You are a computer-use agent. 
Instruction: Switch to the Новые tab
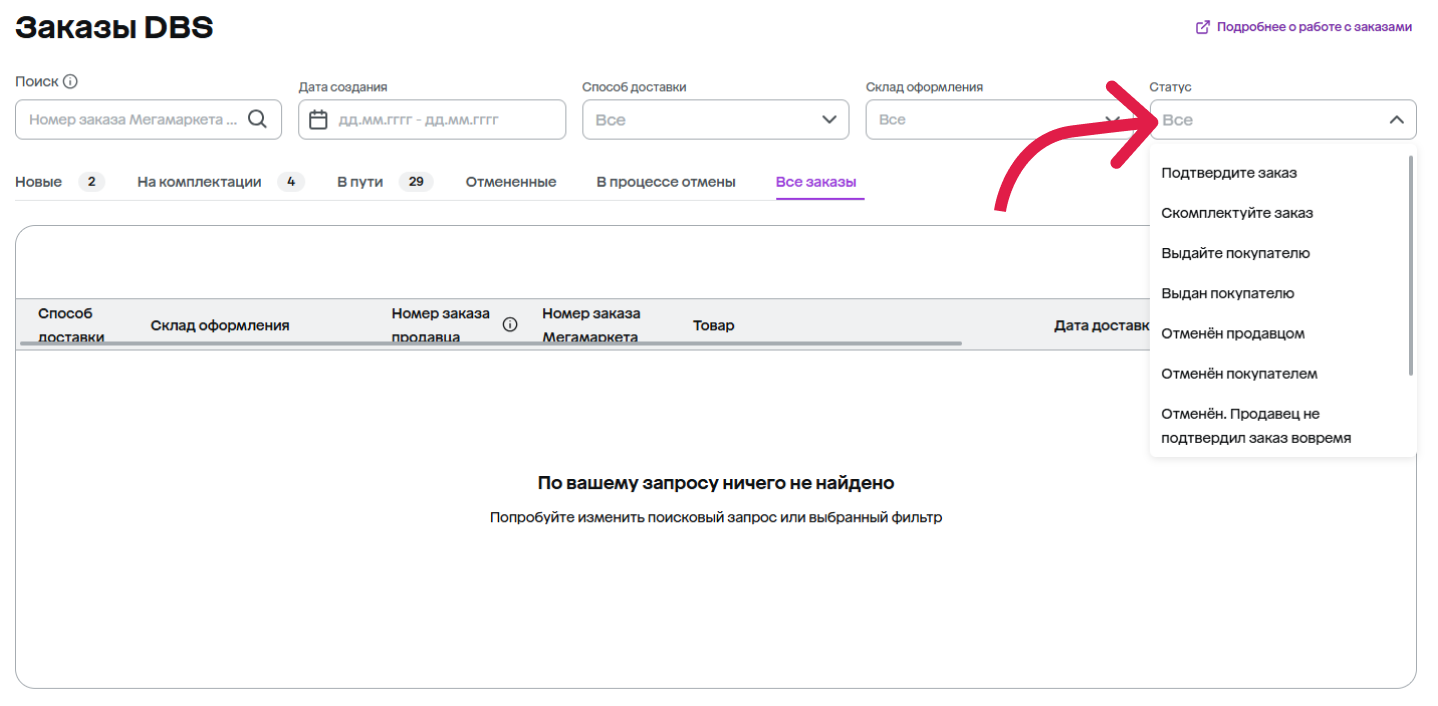coord(39,182)
